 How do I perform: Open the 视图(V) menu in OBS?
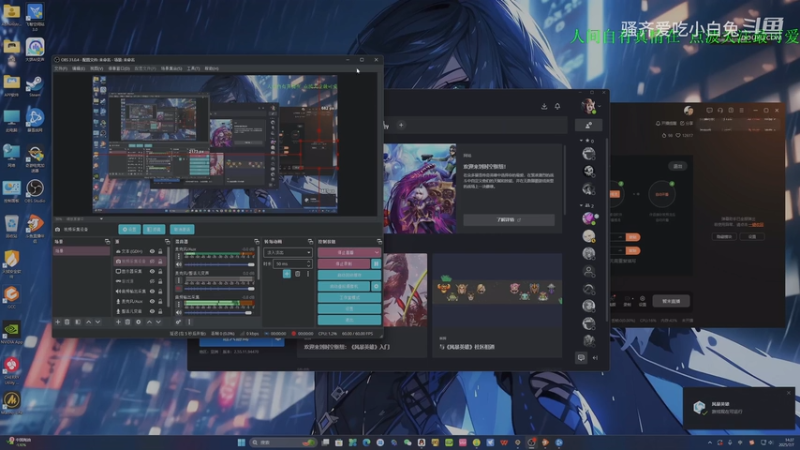coord(96,68)
